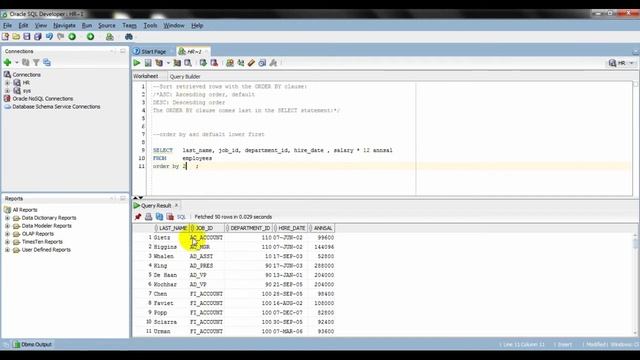Click the SQL History icon

pos(262,63)
